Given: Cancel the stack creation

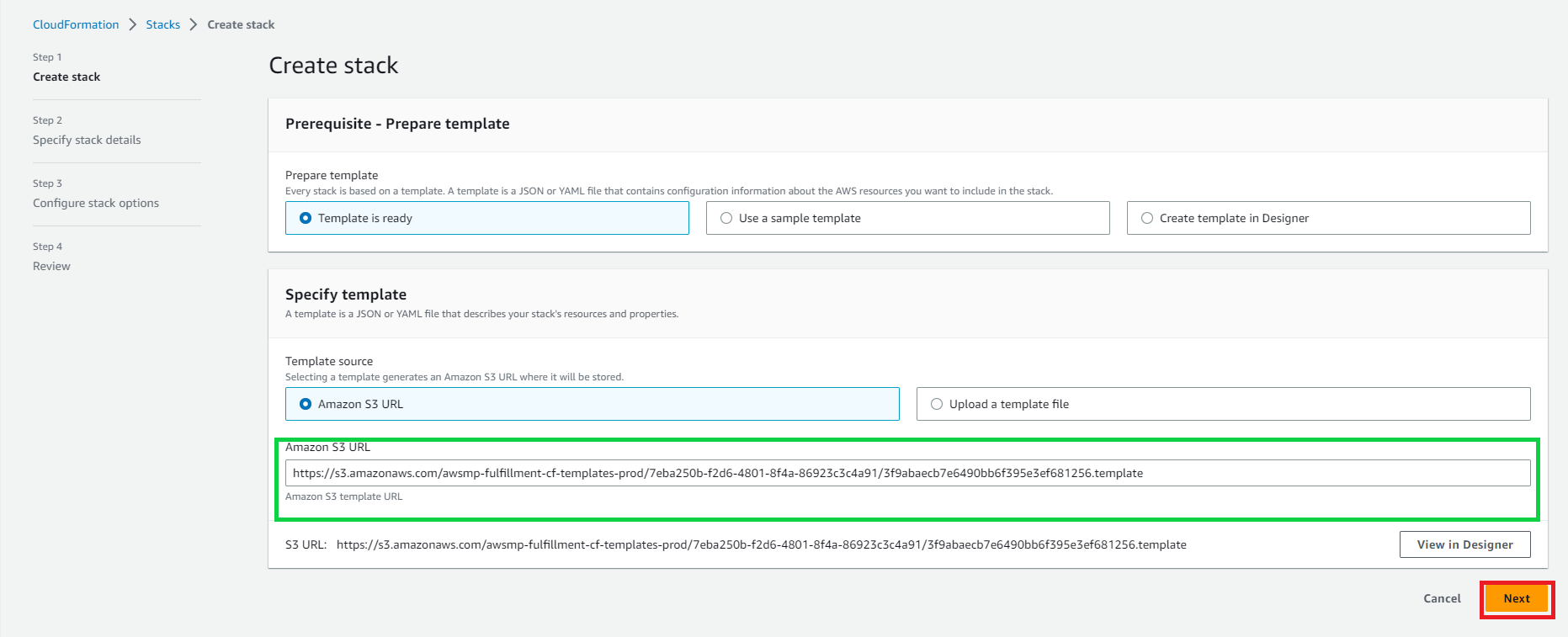Looking at the screenshot, I should pyautogui.click(x=1442, y=598).
